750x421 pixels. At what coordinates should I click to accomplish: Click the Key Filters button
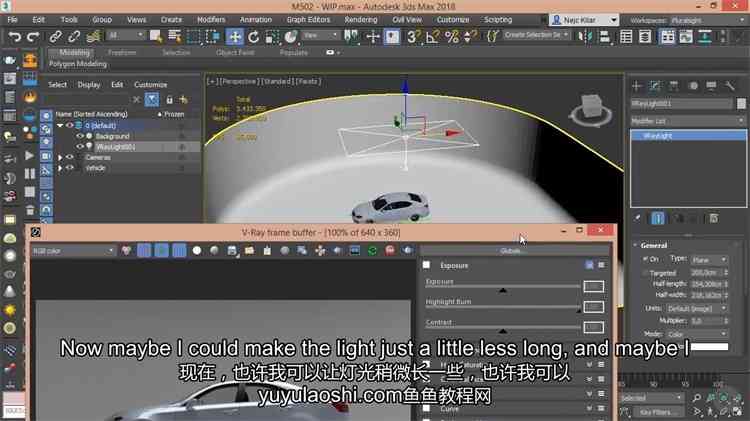pos(660,412)
